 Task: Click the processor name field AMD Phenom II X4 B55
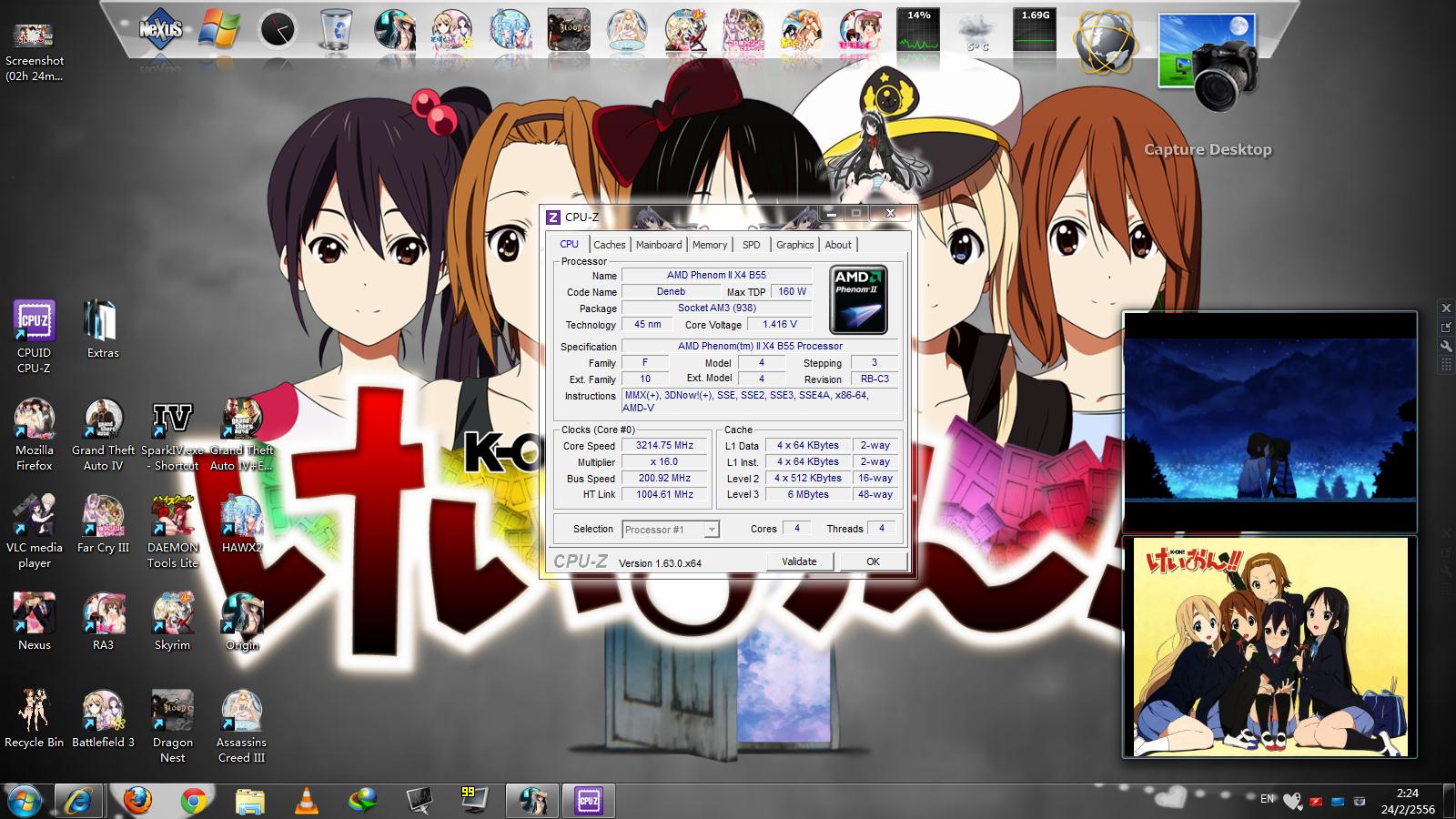click(716, 275)
